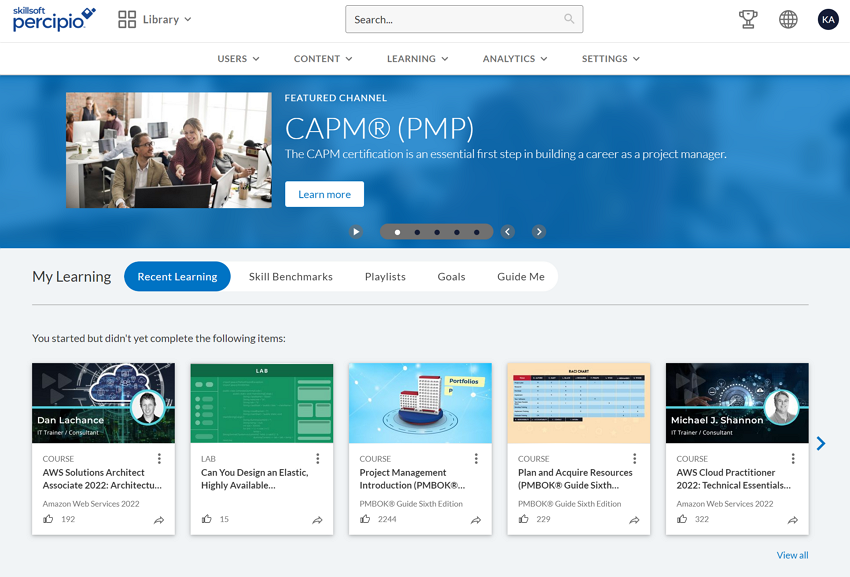Viewport: 850px width, 577px height.
Task: Switch to the Recent Learning tab
Action: [x=177, y=277]
